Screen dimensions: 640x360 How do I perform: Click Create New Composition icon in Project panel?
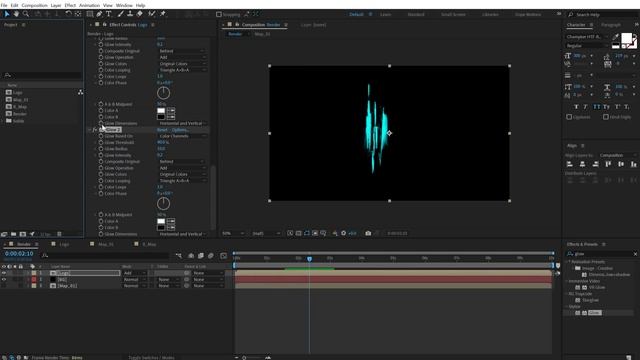point(23,234)
